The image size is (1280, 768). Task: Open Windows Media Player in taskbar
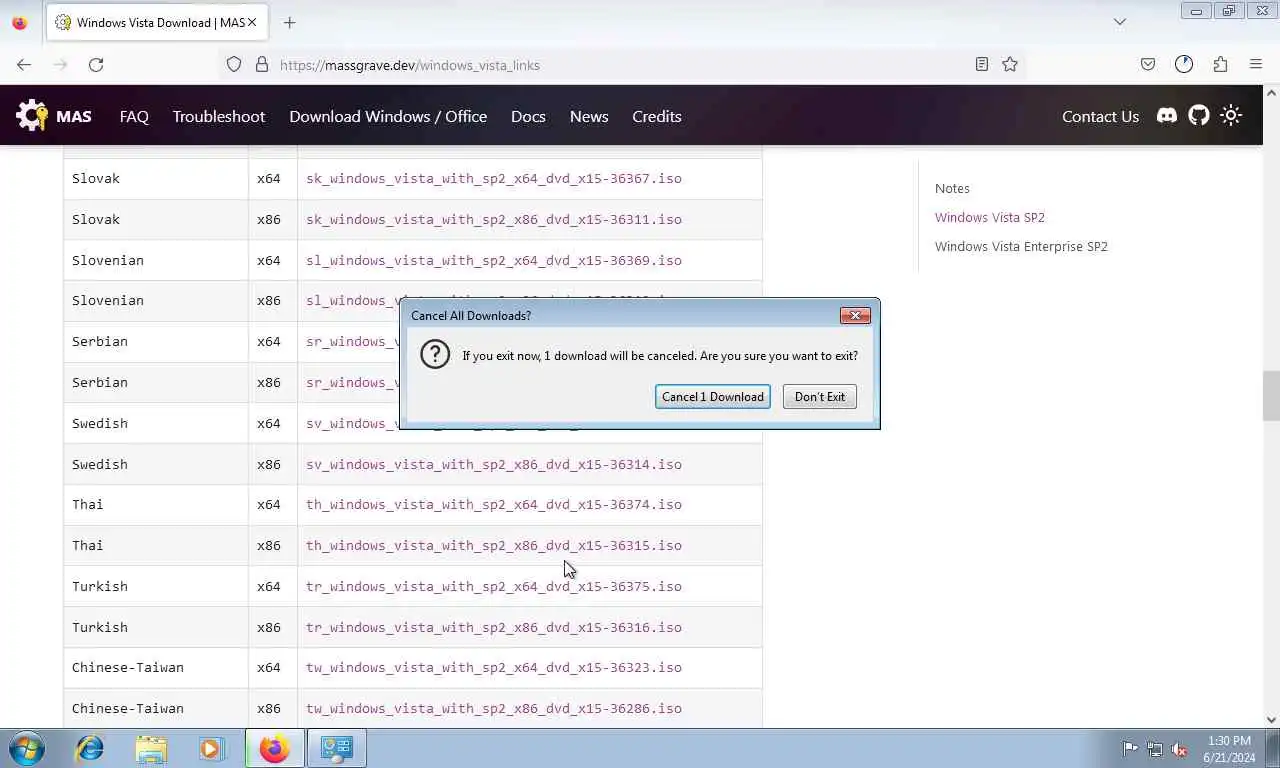click(x=211, y=748)
